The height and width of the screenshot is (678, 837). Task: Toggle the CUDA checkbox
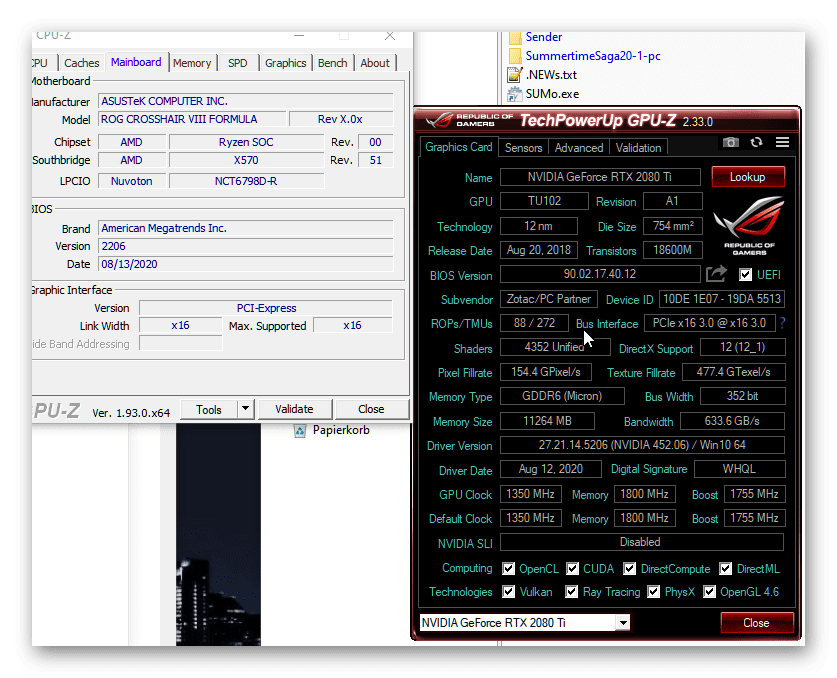pyautogui.click(x=572, y=569)
